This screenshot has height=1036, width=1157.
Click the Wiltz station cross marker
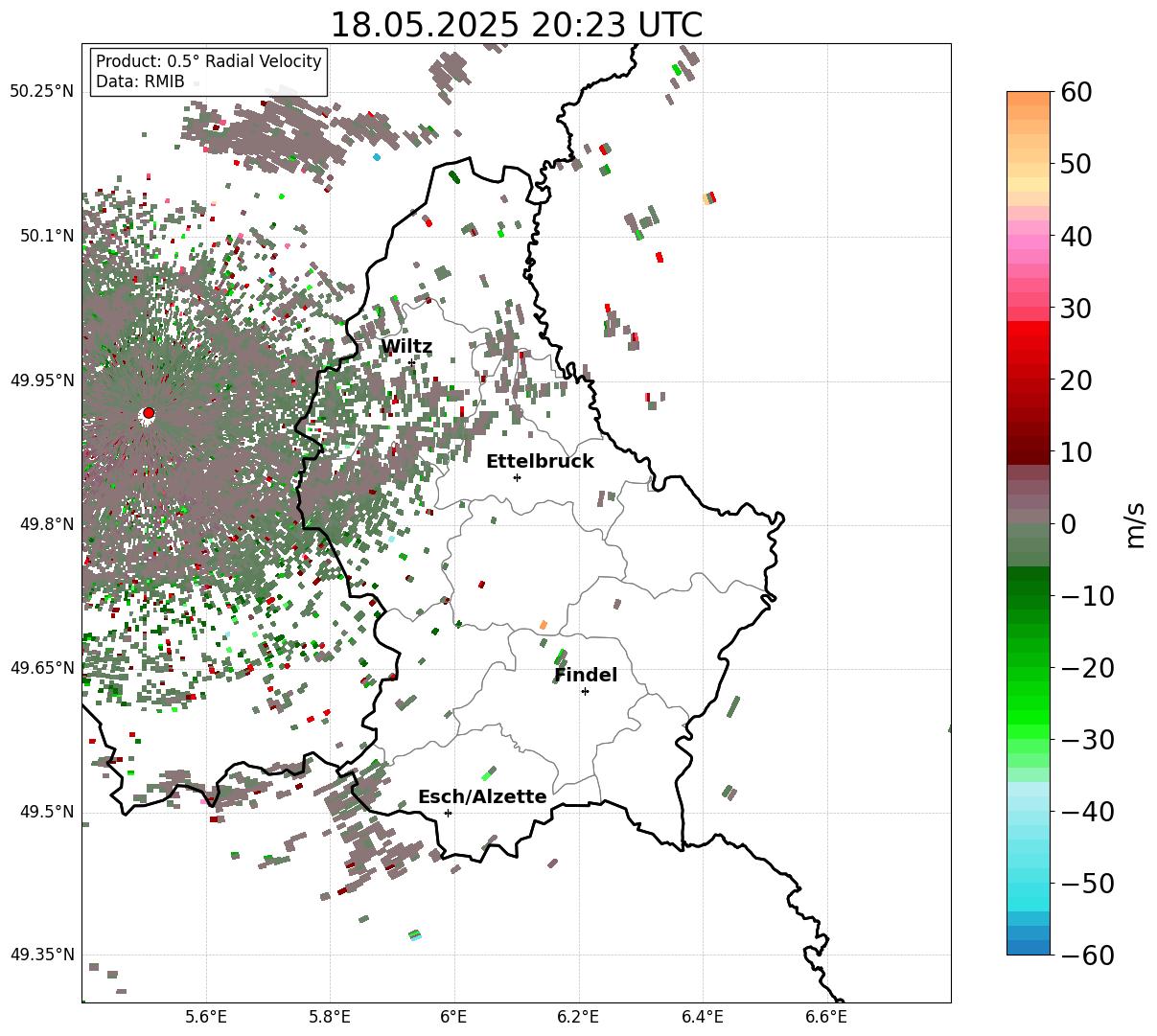(x=412, y=362)
